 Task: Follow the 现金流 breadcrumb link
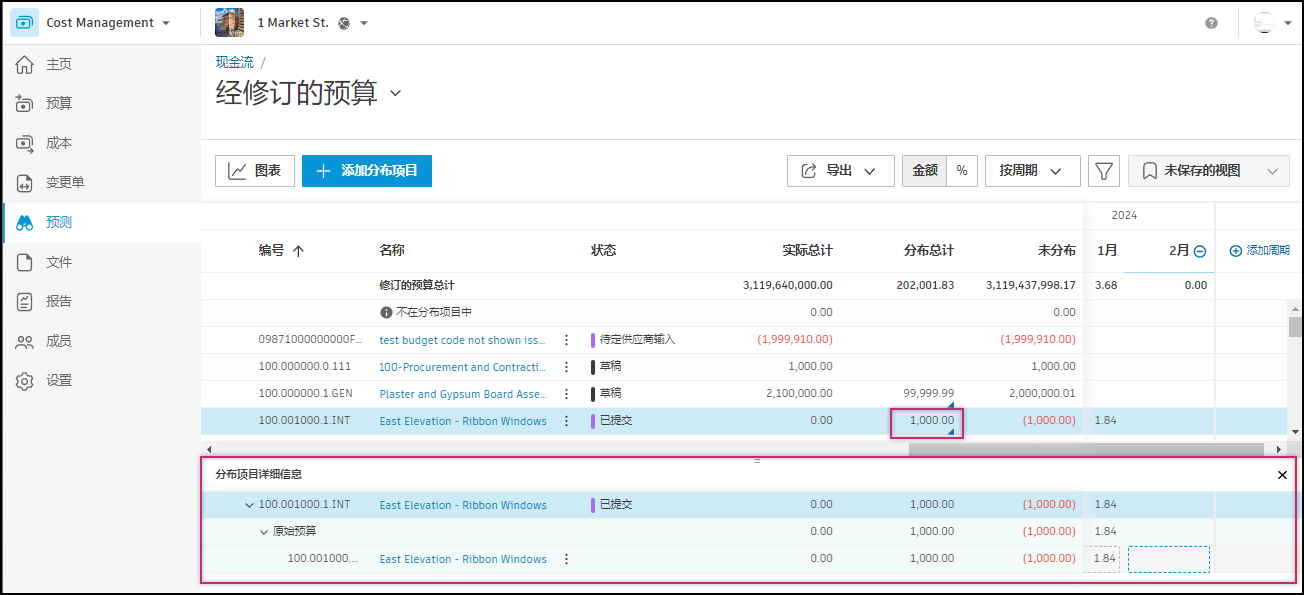232,61
